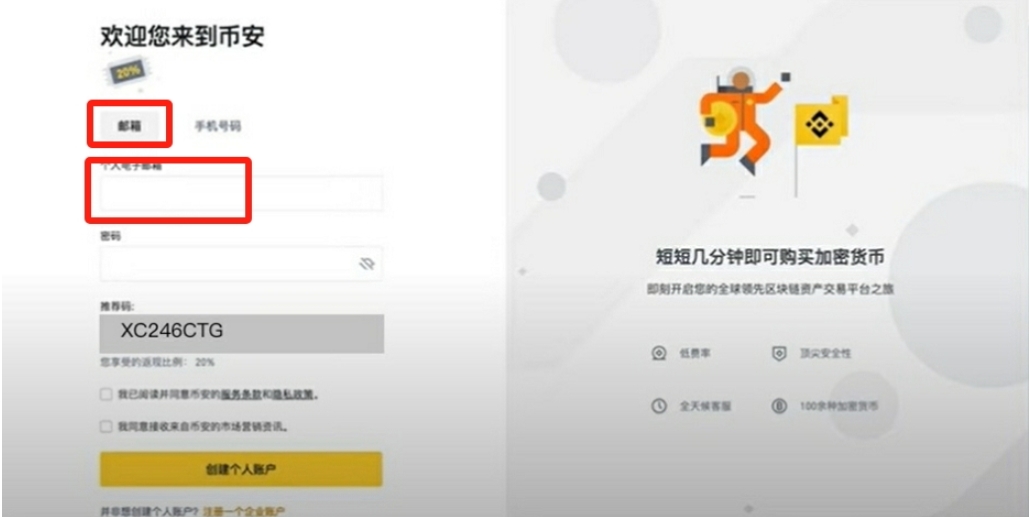Click the 顶尖安全性 shield icon
The image size is (1030, 517).
click(x=778, y=353)
